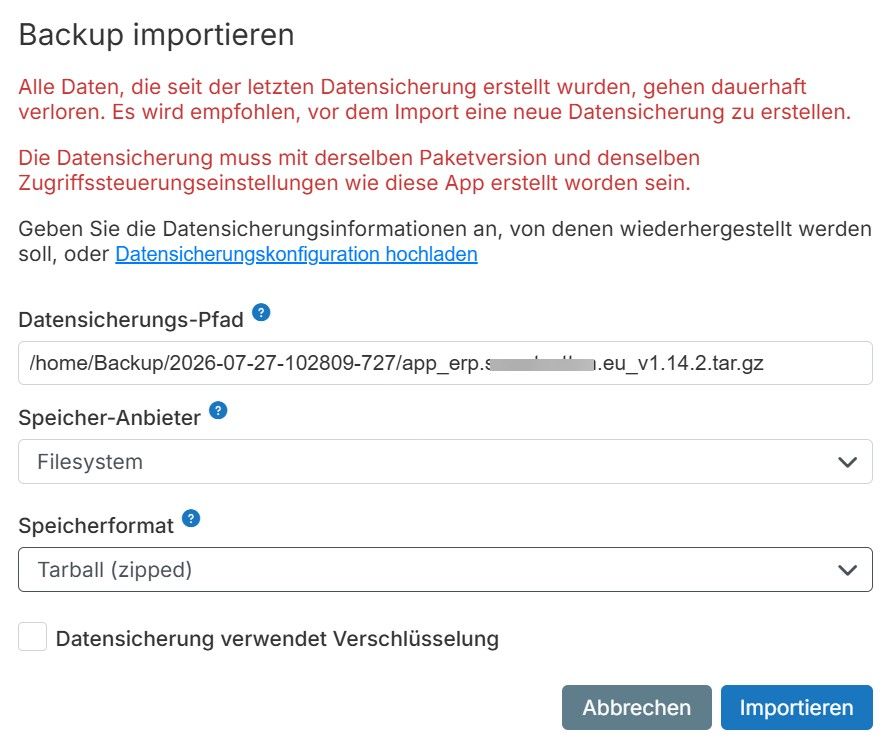Click the red data-loss warning paragraph
892x748 pixels.
(x=435, y=99)
